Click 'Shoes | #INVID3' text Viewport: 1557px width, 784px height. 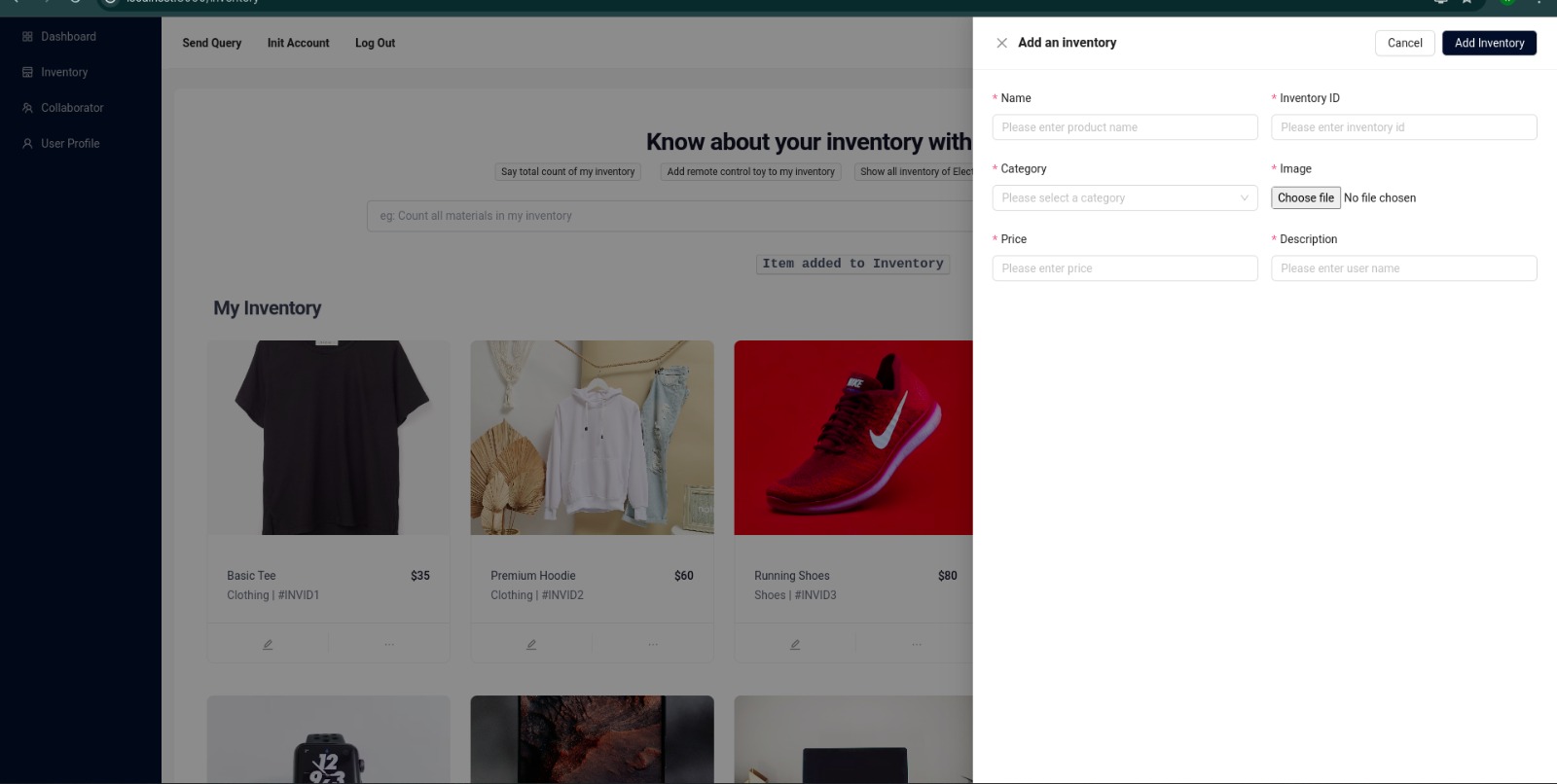pyautogui.click(x=795, y=595)
